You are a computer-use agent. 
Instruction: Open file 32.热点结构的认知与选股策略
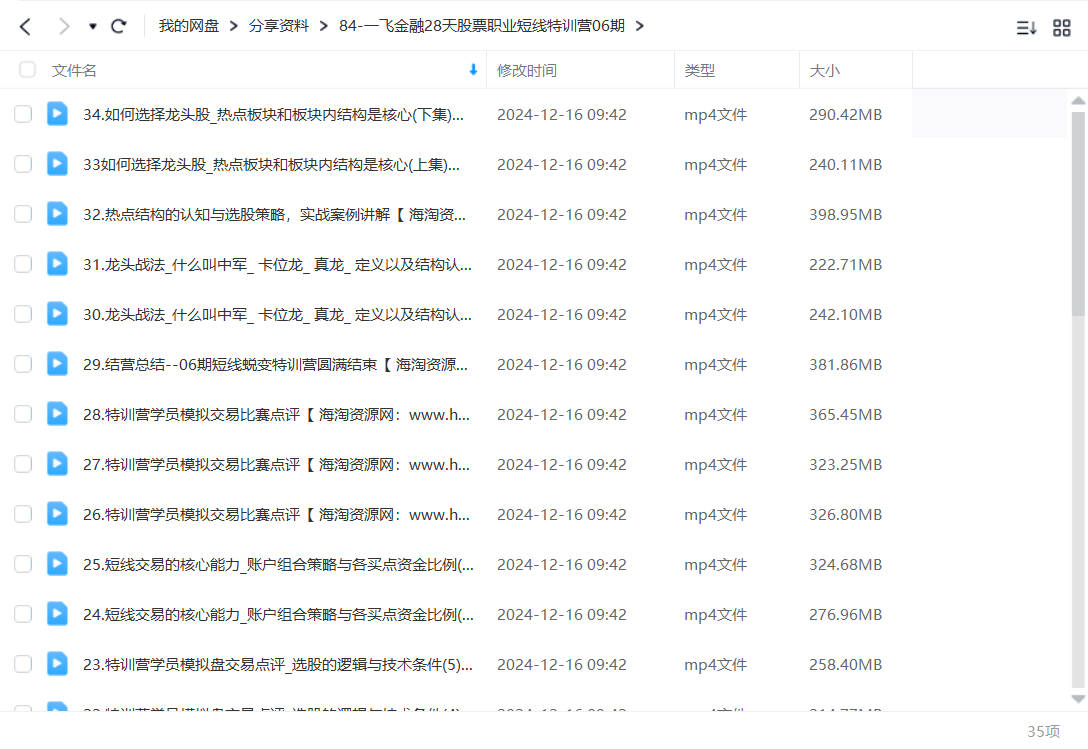pyautogui.click(x=274, y=214)
